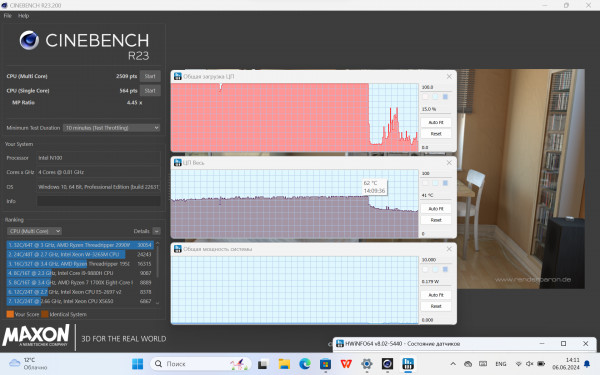Open the Cinebench icon on the taskbar
The width and height of the screenshot is (600, 375).
[387, 364]
